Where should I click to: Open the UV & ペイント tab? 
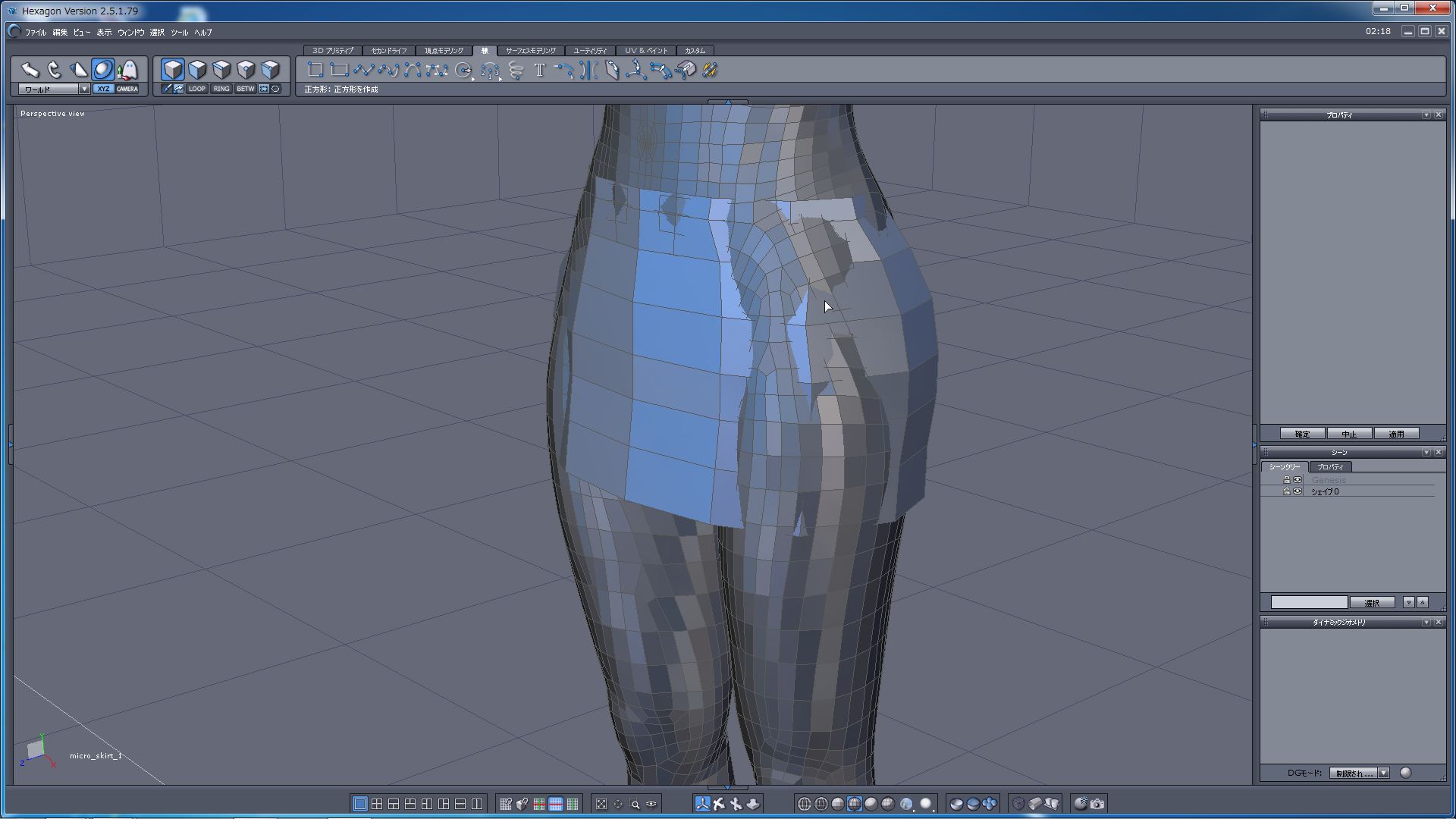click(x=645, y=51)
